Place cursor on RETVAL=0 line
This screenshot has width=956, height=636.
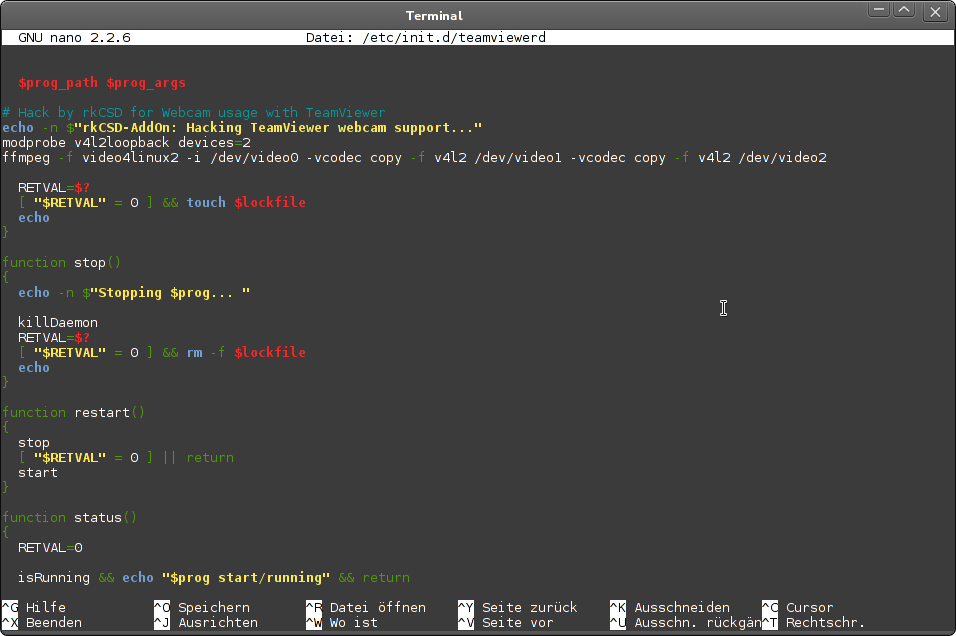pyautogui.click(x=50, y=548)
